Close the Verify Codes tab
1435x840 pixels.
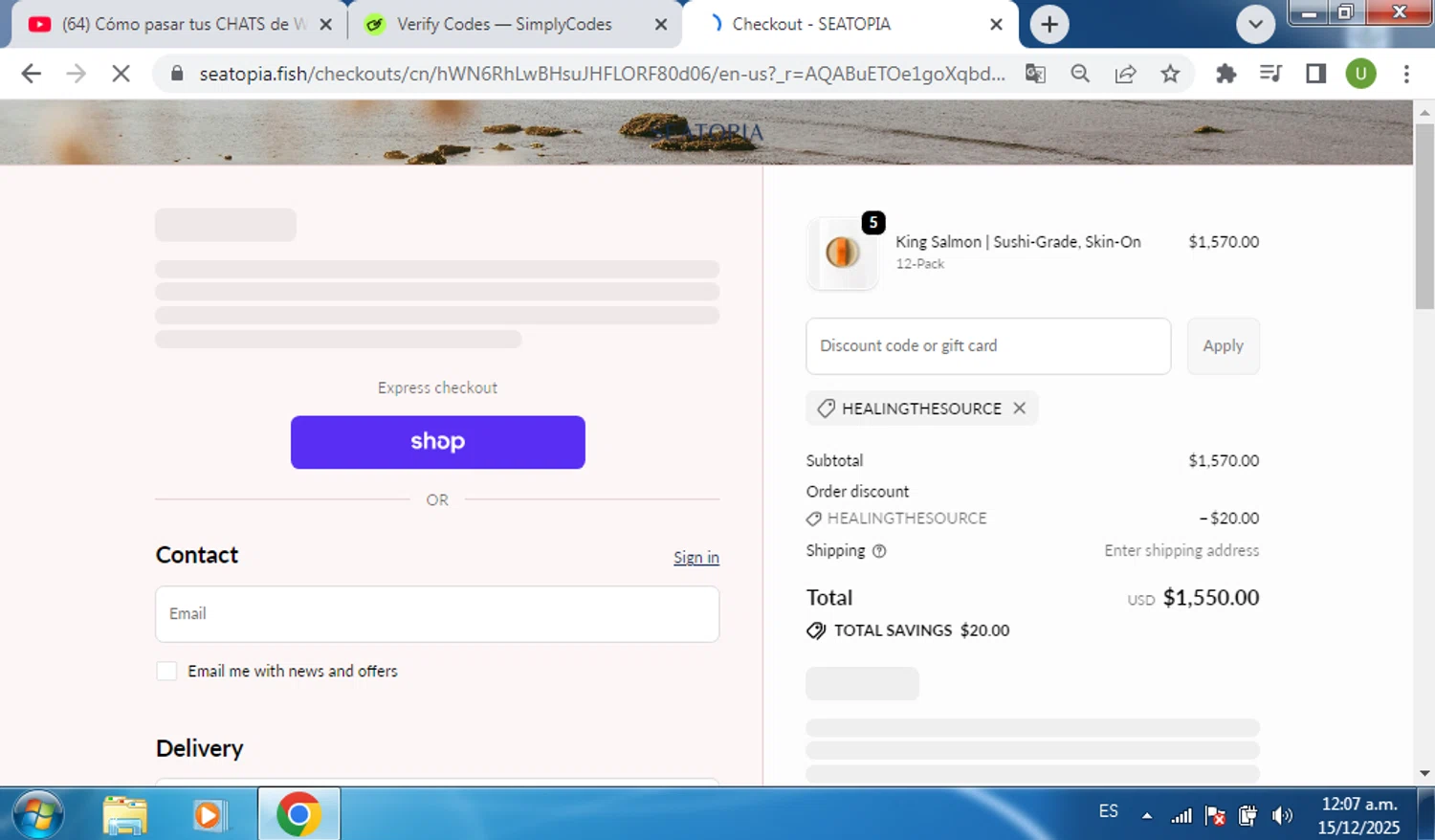pos(661,25)
